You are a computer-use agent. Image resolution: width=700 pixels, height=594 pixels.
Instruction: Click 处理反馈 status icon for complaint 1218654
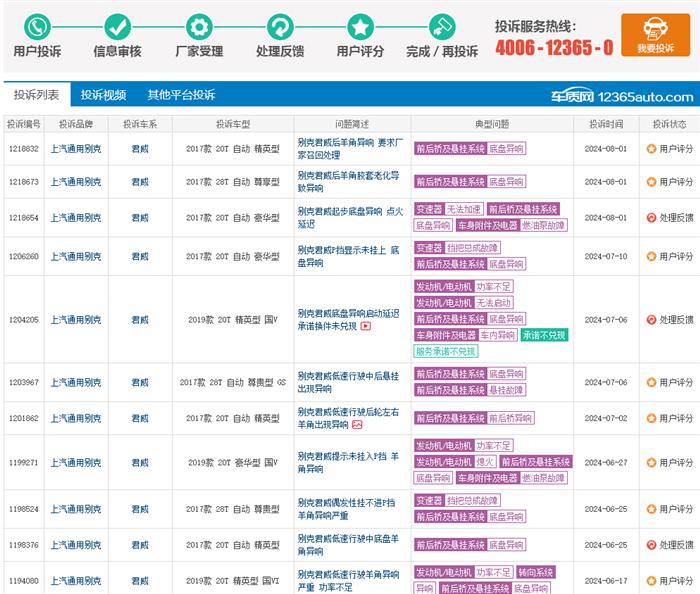(x=651, y=217)
